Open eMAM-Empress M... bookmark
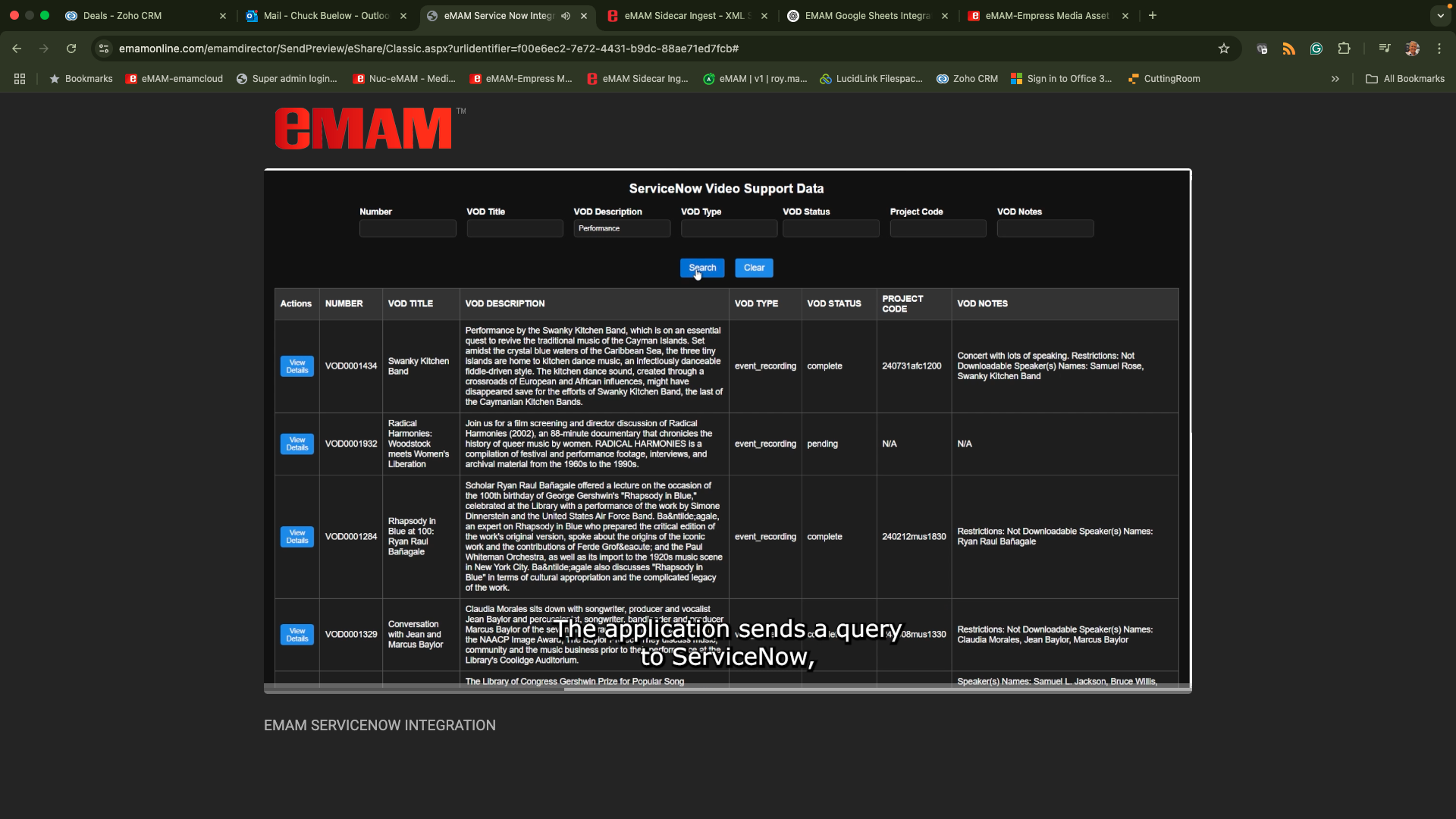Image resolution: width=1456 pixels, height=819 pixels. 521,79
